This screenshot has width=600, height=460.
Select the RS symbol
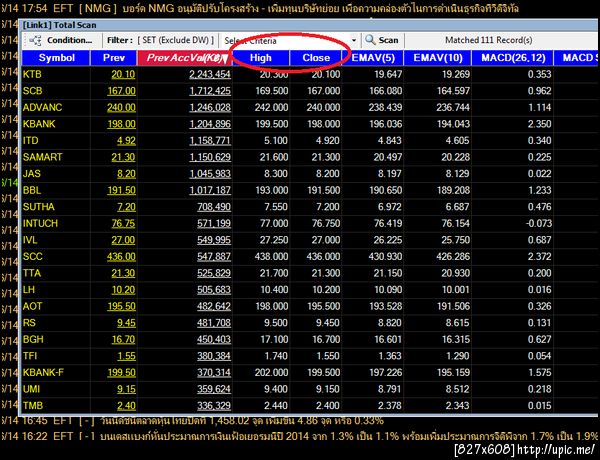[29, 323]
